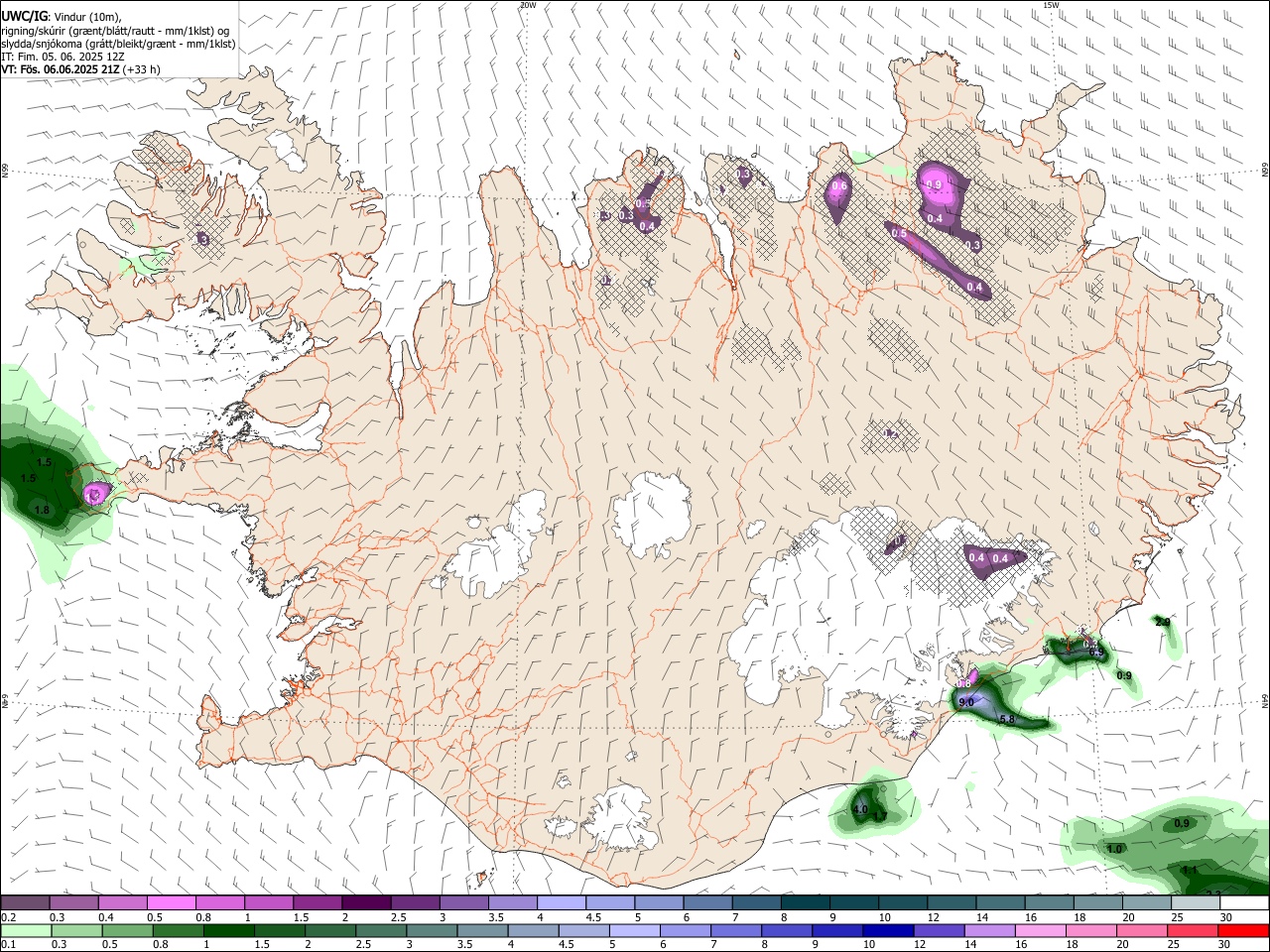Image resolution: width=1270 pixels, height=952 pixels.
Task: Click the 15W longitude label at top
Action: [1051, 5]
